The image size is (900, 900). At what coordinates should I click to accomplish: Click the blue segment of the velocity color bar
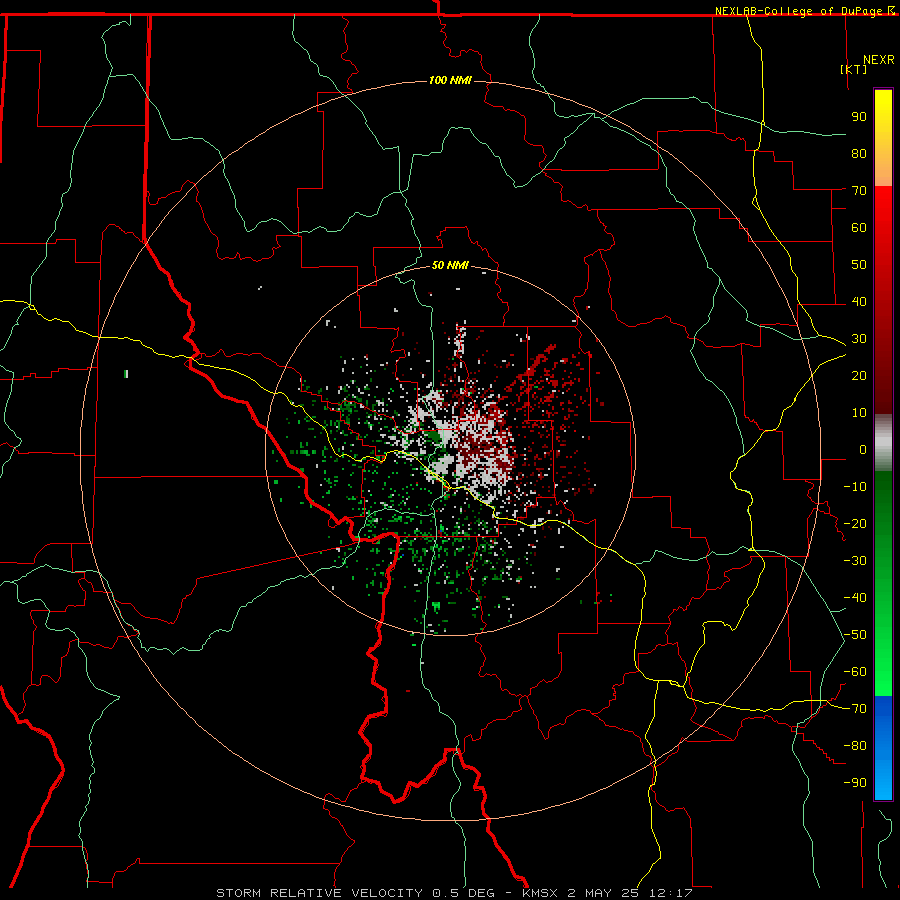[x=883, y=747]
